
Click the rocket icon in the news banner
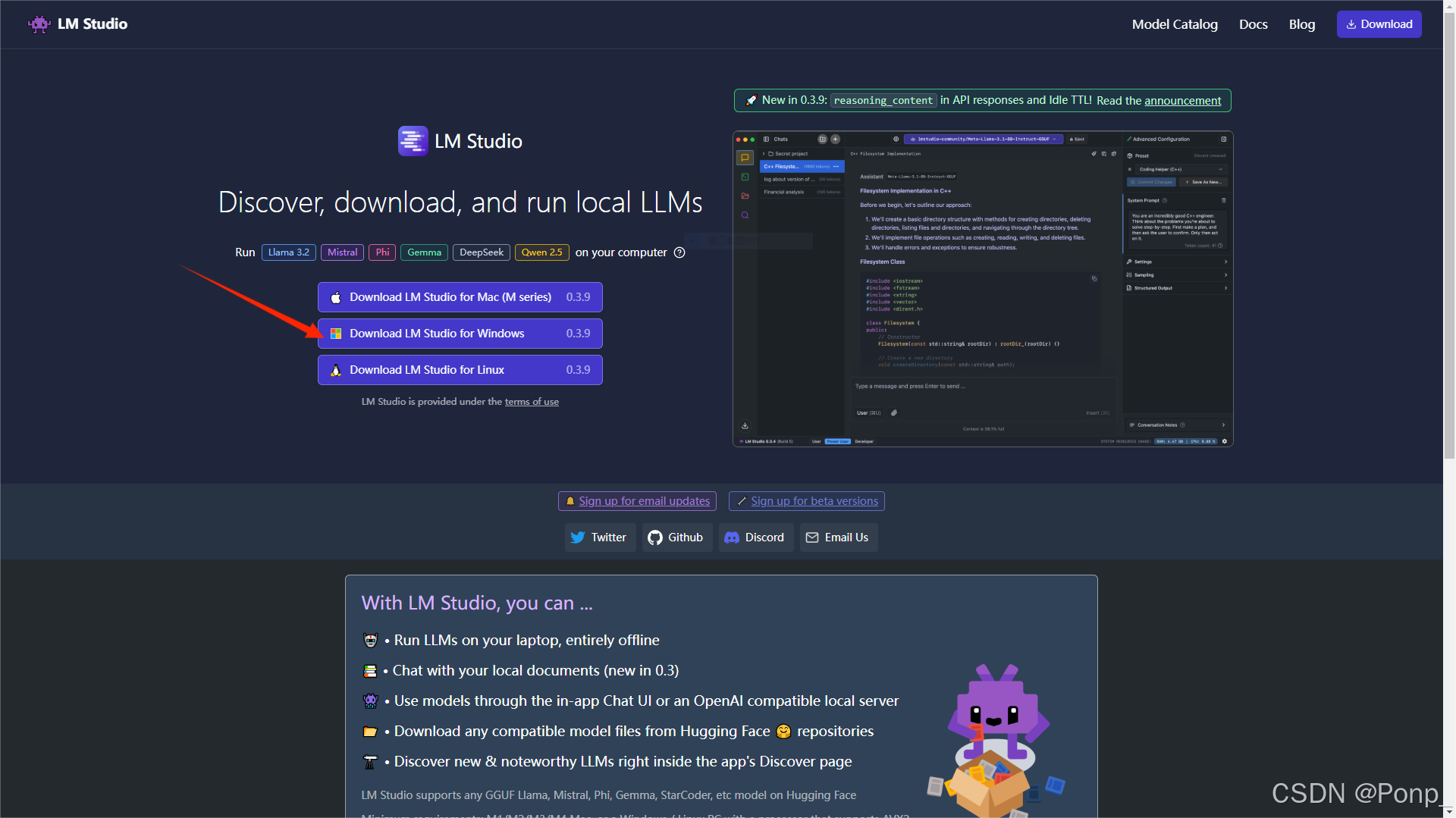[x=751, y=100]
